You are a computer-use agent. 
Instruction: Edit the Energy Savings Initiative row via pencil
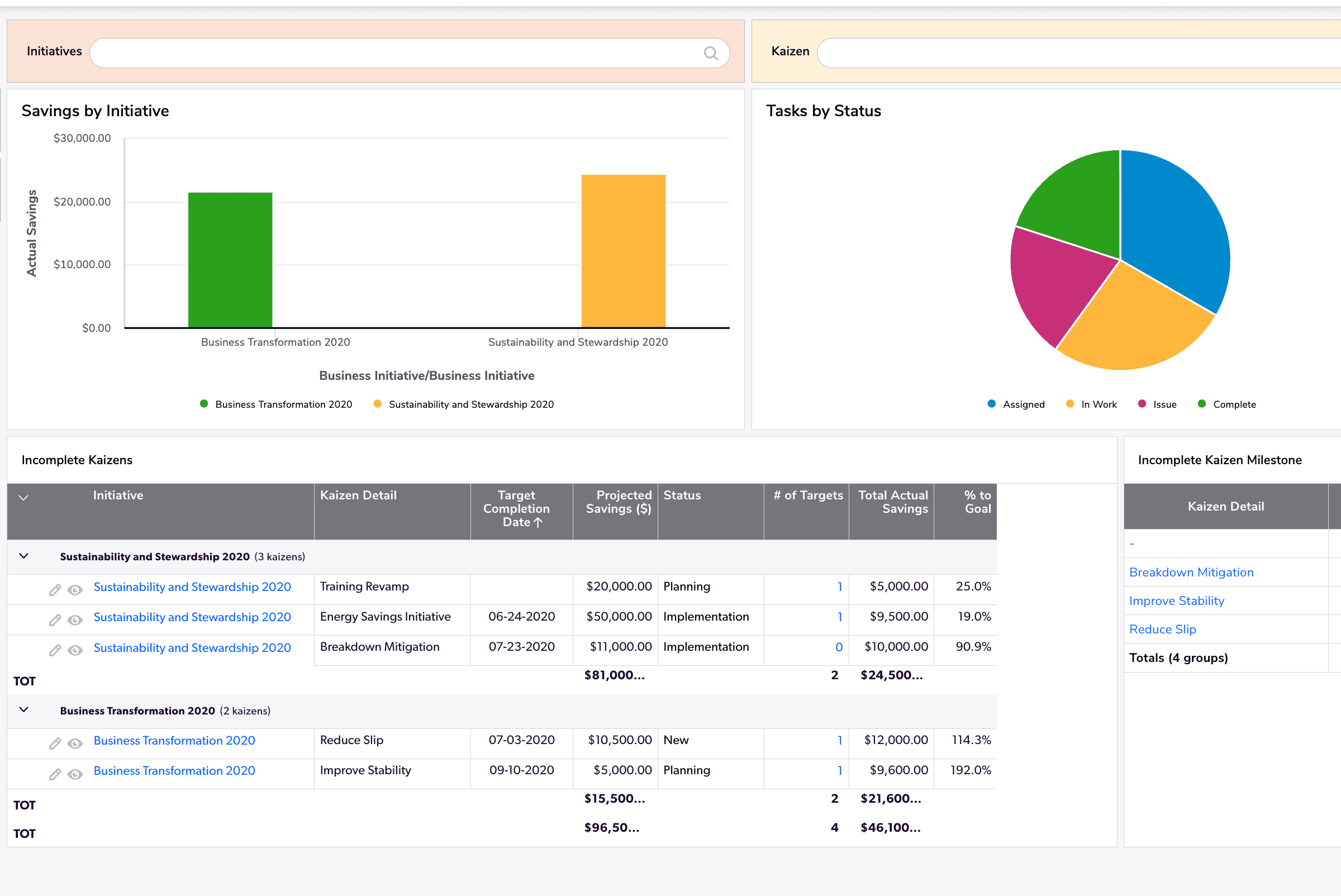click(x=55, y=620)
